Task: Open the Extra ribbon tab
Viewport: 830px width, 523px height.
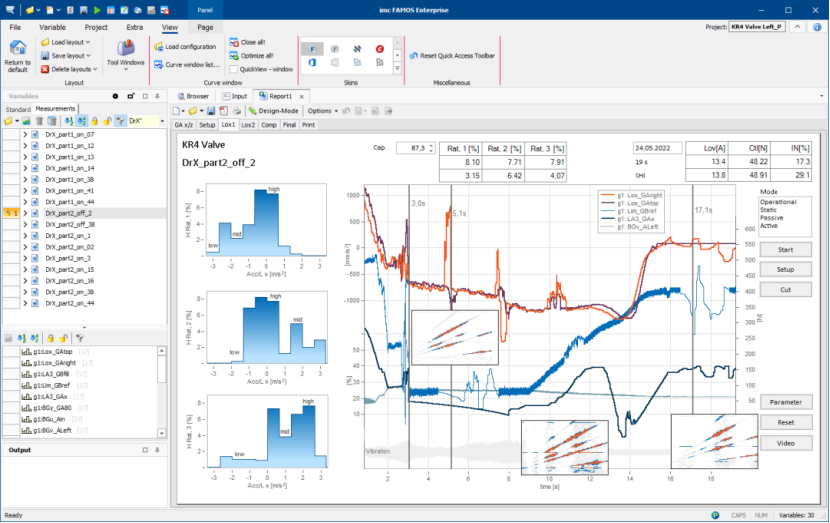Action: pyautogui.click(x=134, y=27)
